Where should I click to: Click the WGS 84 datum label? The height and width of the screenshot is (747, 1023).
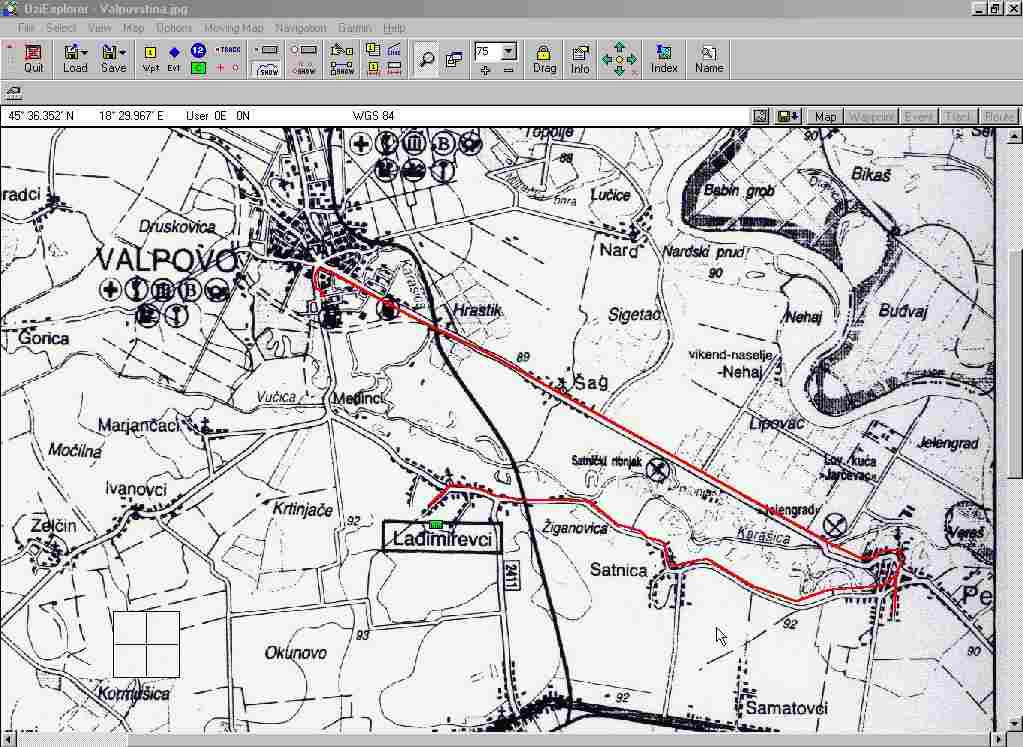point(373,116)
